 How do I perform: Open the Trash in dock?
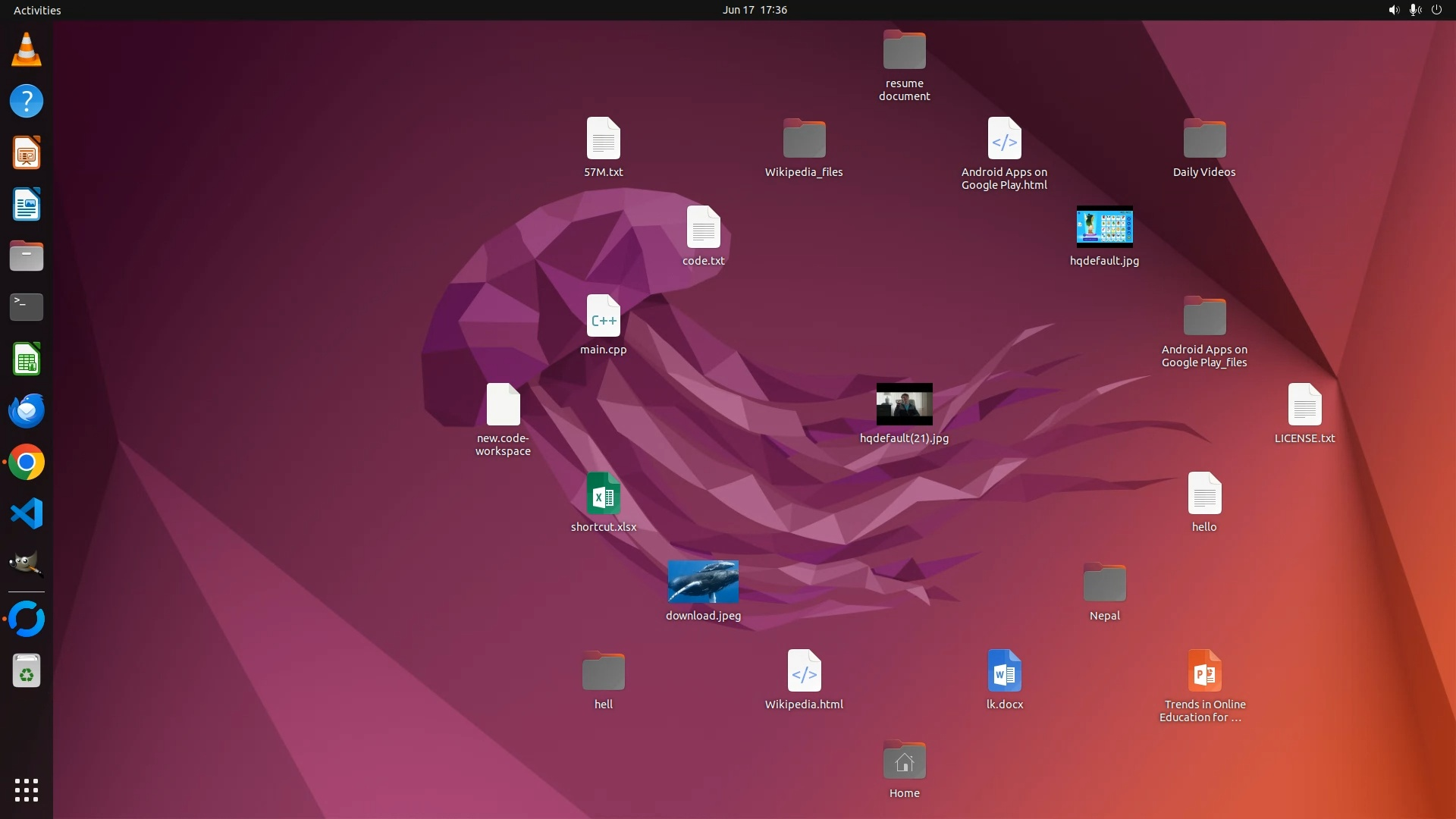pos(27,671)
